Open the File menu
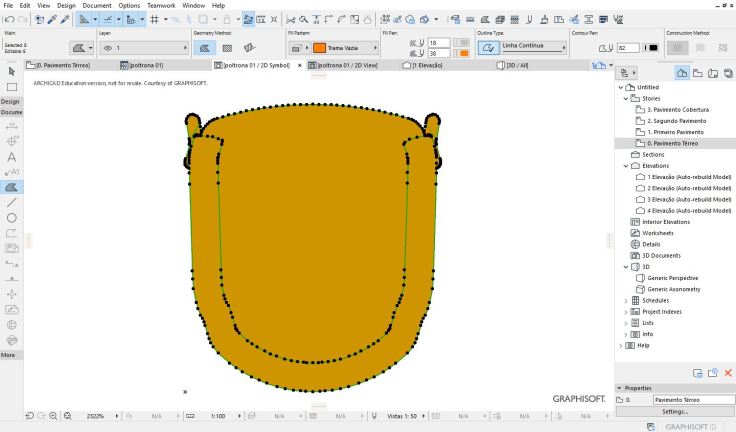This screenshot has height=432, width=736. [8, 6]
